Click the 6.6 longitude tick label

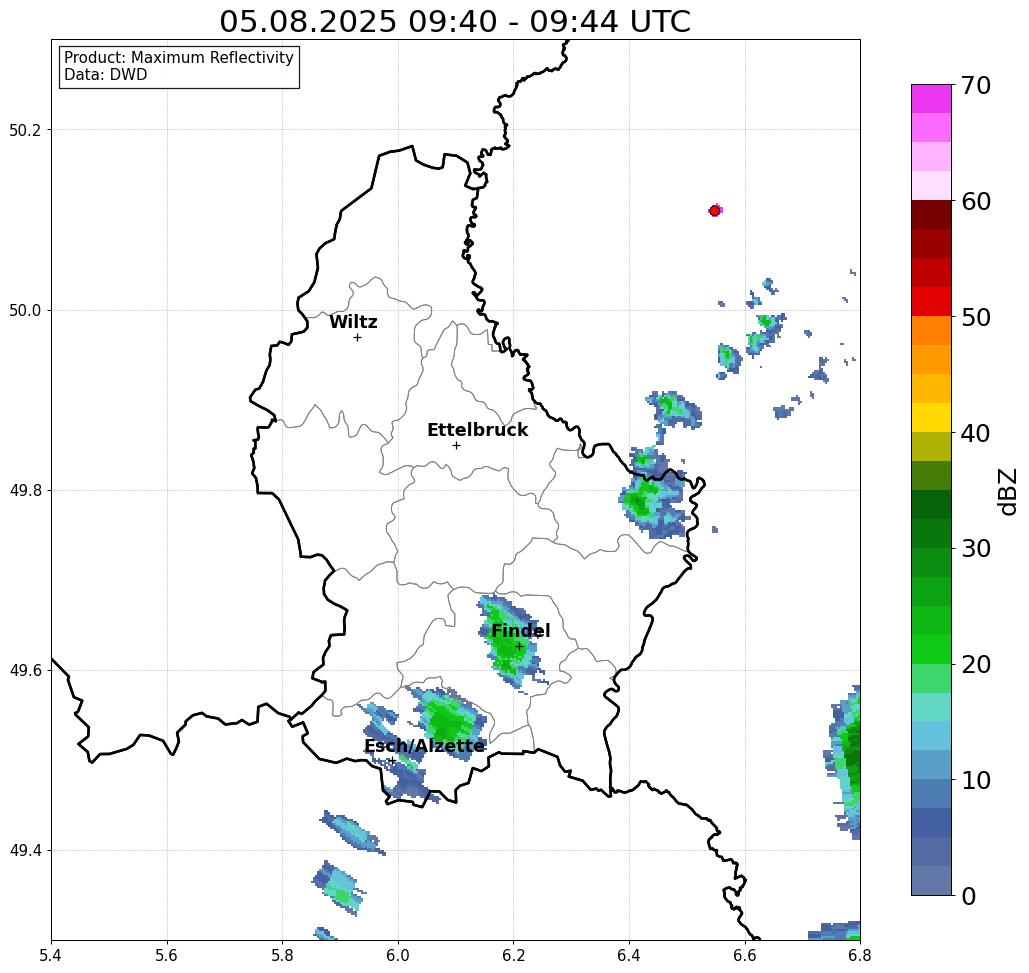(x=744, y=955)
